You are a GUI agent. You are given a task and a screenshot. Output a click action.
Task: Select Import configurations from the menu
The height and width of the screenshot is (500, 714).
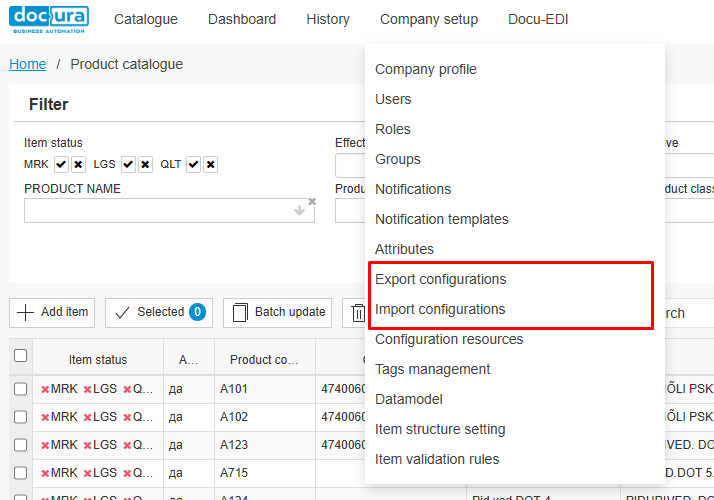click(440, 309)
